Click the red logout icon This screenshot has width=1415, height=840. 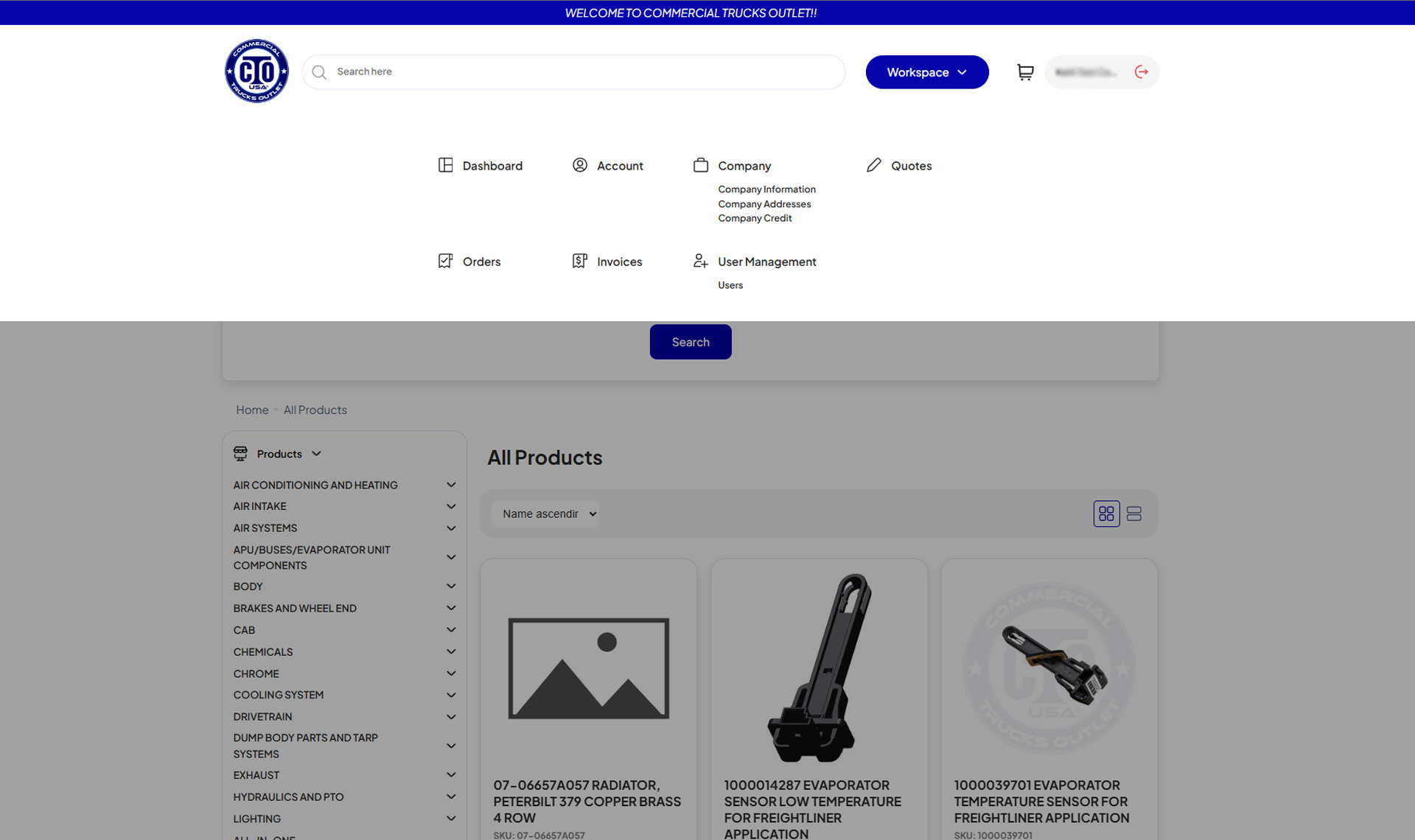click(1142, 71)
